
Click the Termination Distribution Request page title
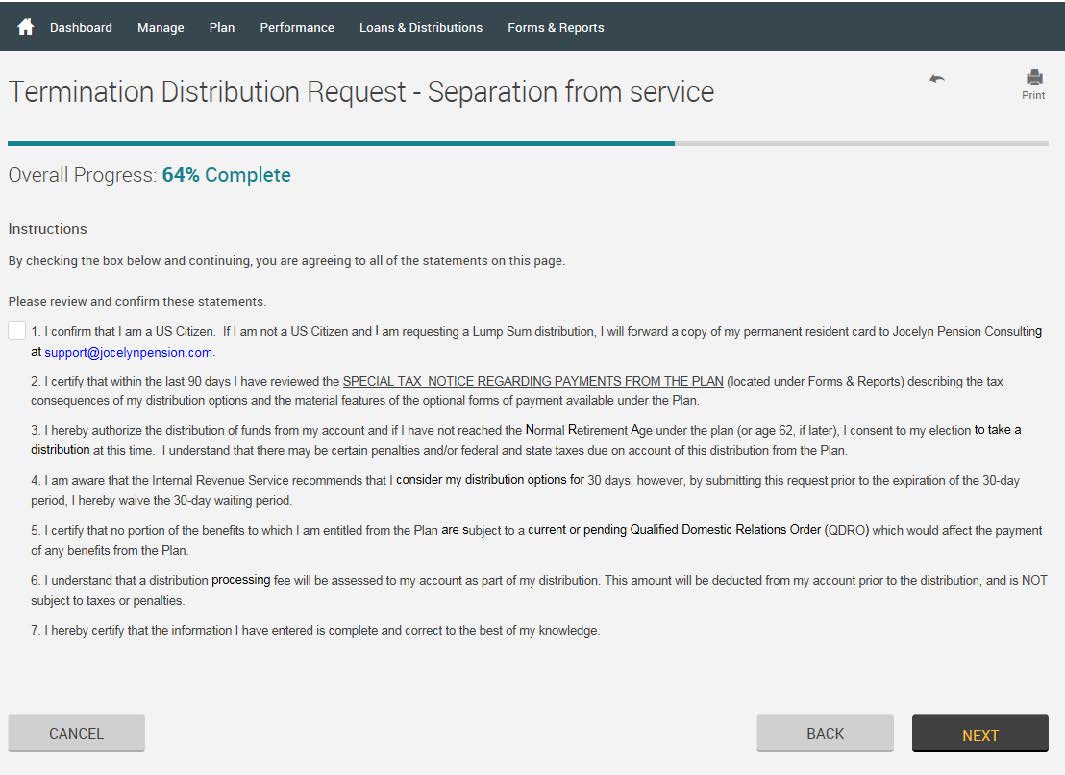361,92
